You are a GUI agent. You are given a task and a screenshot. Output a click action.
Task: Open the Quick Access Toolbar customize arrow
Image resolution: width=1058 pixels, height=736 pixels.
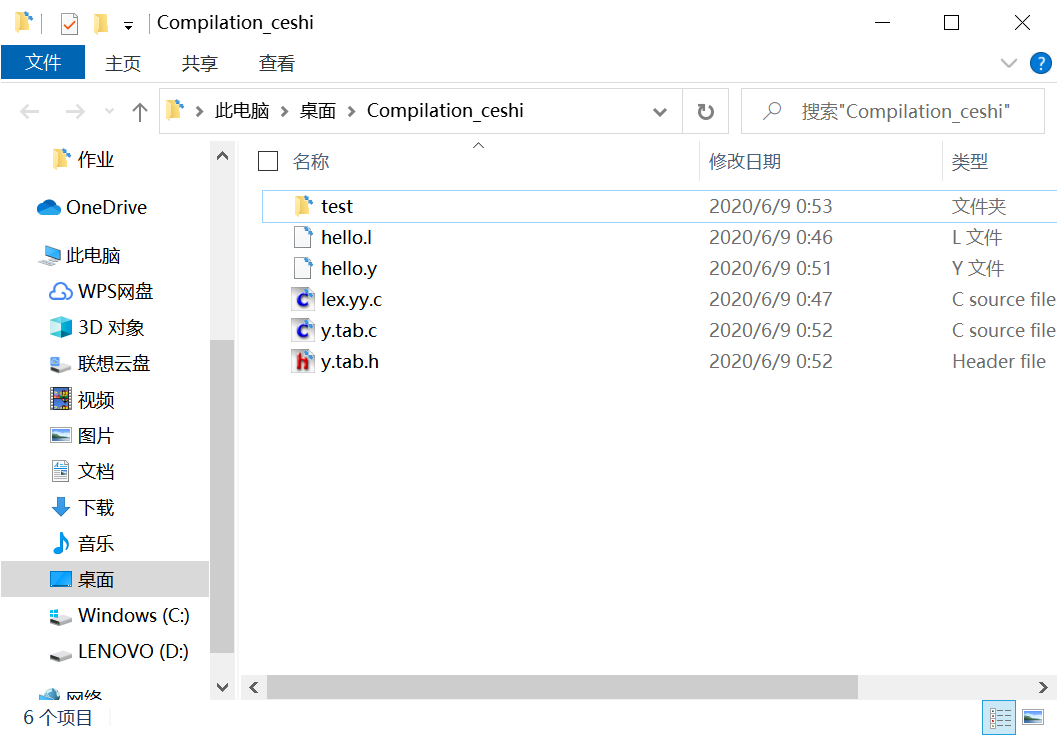[x=128, y=26]
